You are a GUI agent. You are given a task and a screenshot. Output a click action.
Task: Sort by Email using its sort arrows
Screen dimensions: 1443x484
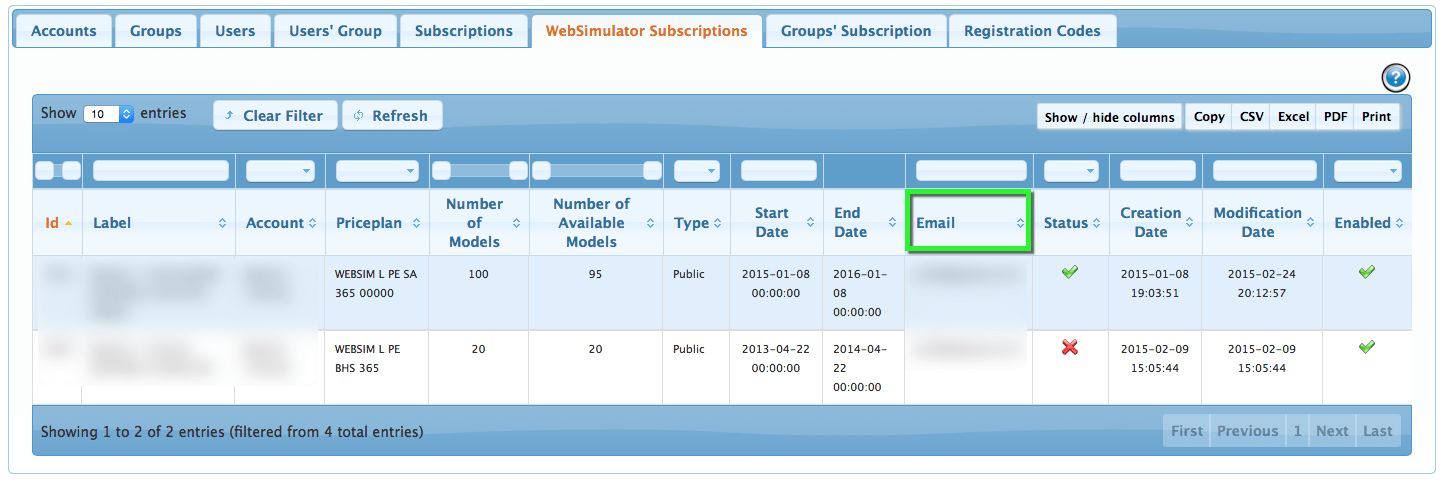click(1020, 223)
